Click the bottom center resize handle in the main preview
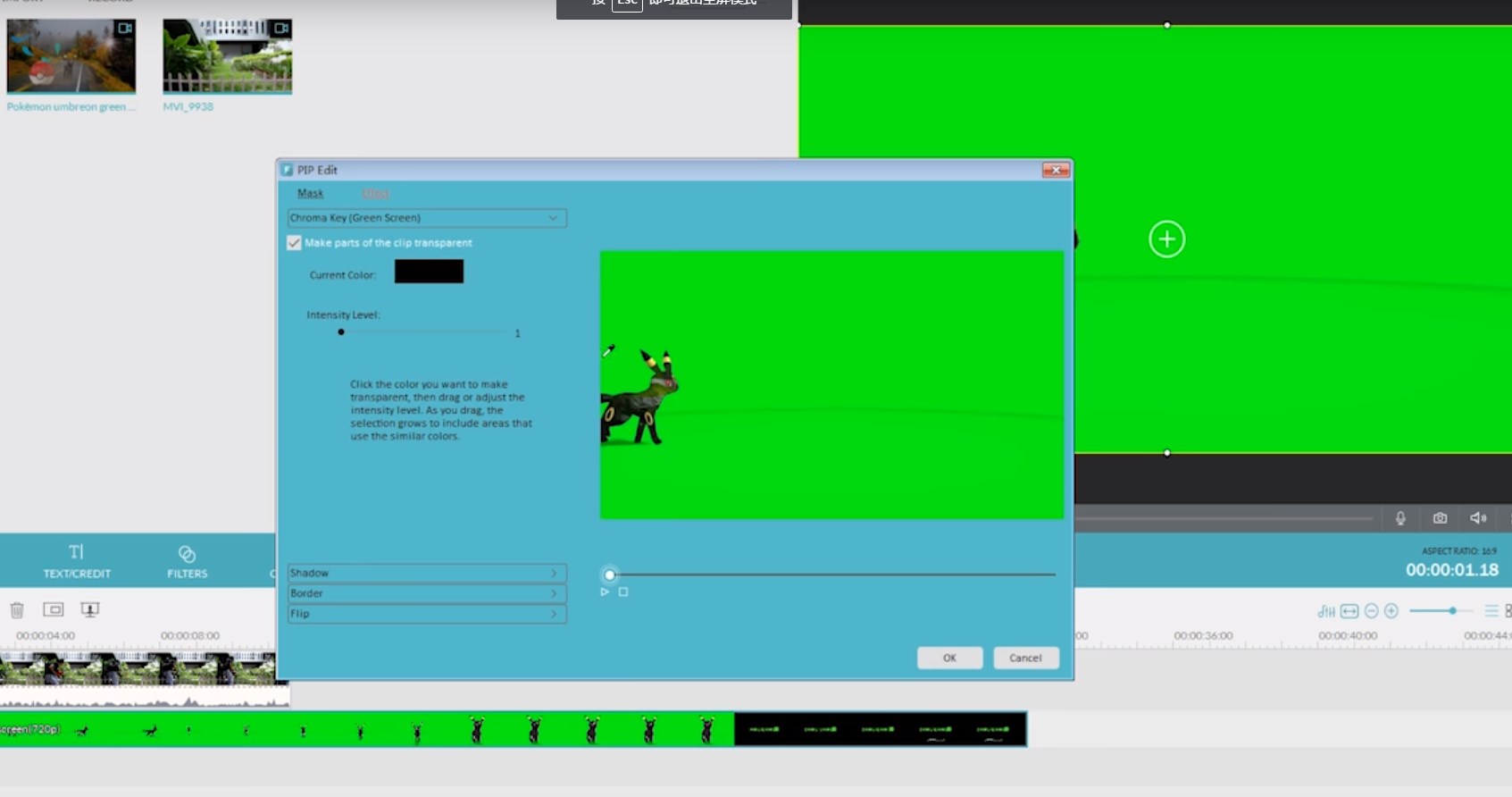Image resolution: width=1512 pixels, height=797 pixels. click(x=1167, y=453)
